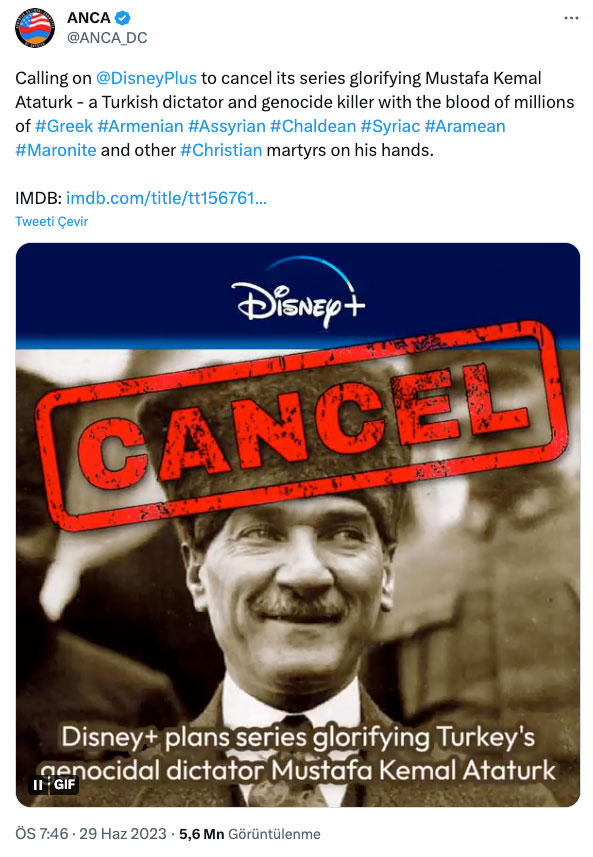Click Tweeti Çevir to translate tweet
593x857 pixels.
pos(51,221)
